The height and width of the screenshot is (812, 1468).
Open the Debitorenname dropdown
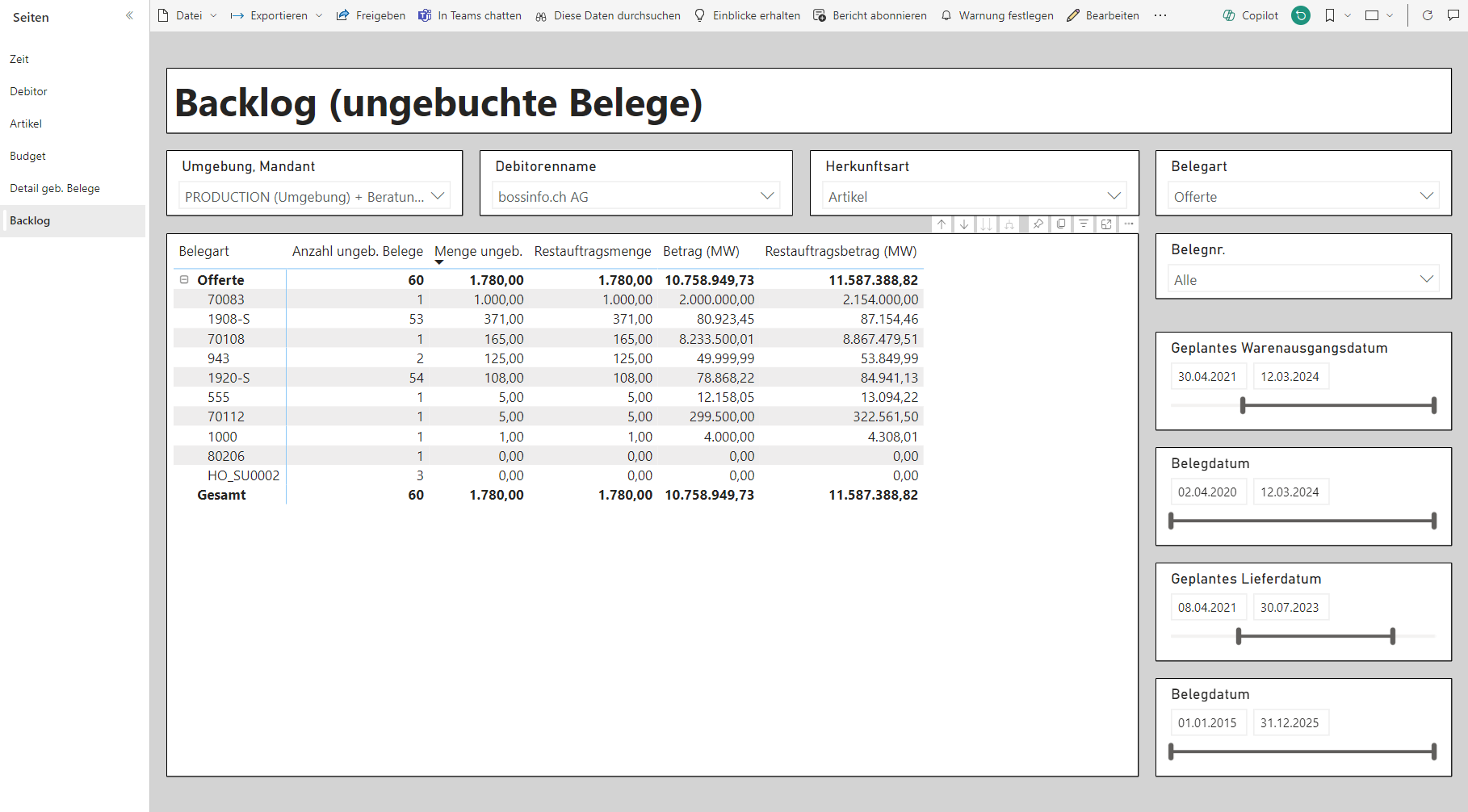pos(767,196)
